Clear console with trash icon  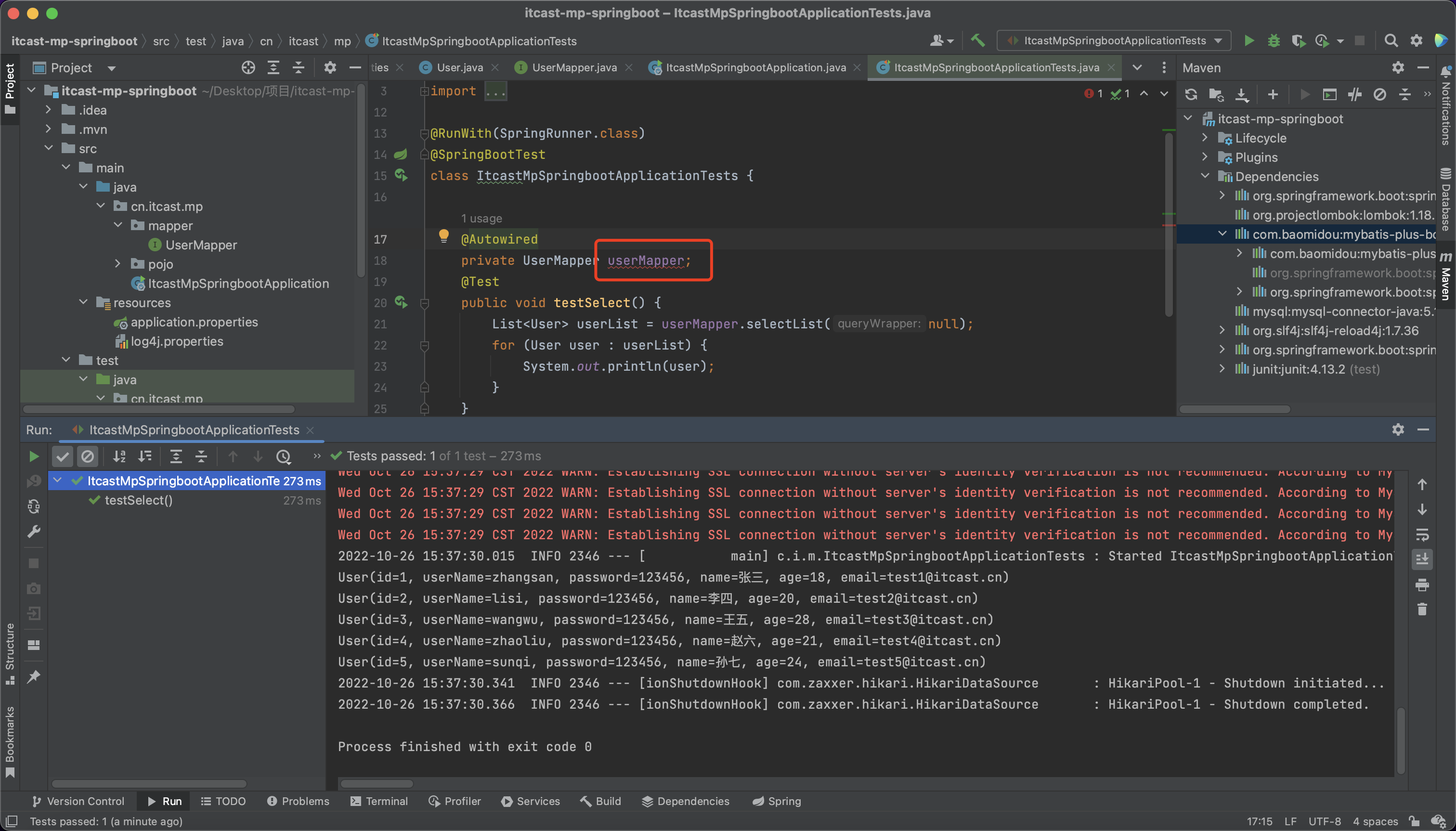click(x=1422, y=610)
